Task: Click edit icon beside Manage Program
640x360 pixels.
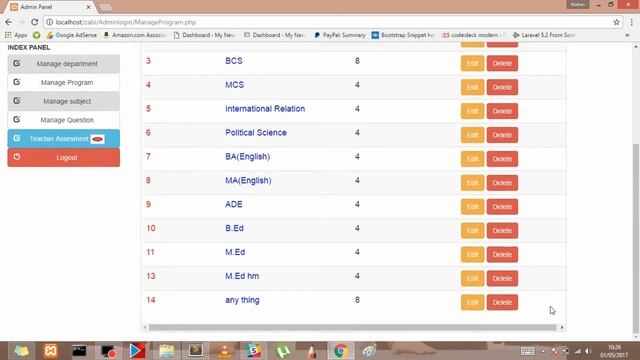Action: tap(17, 82)
